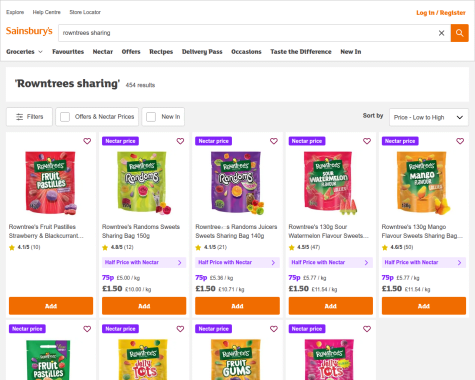
Task: Click the Log in / Register link
Action: click(x=441, y=13)
